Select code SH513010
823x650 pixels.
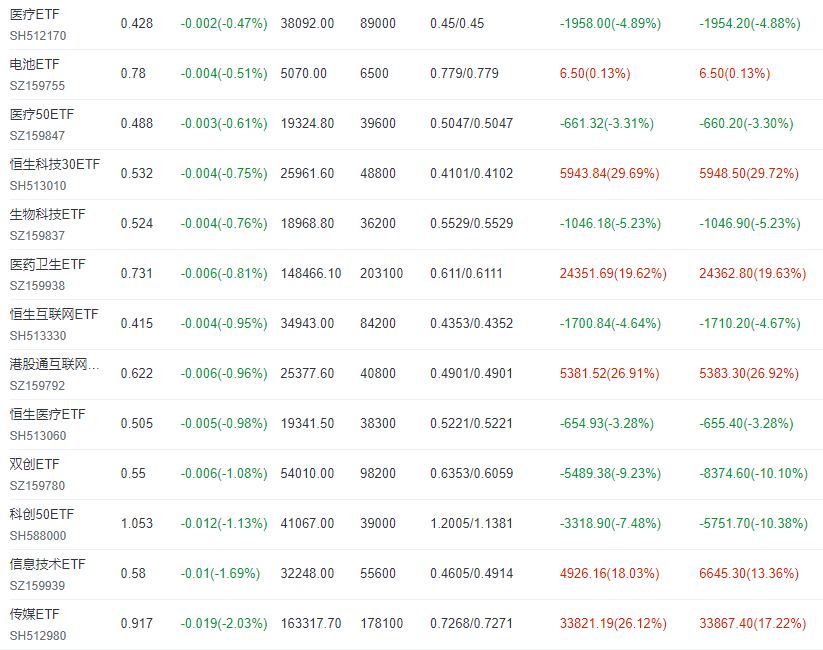tap(38, 185)
